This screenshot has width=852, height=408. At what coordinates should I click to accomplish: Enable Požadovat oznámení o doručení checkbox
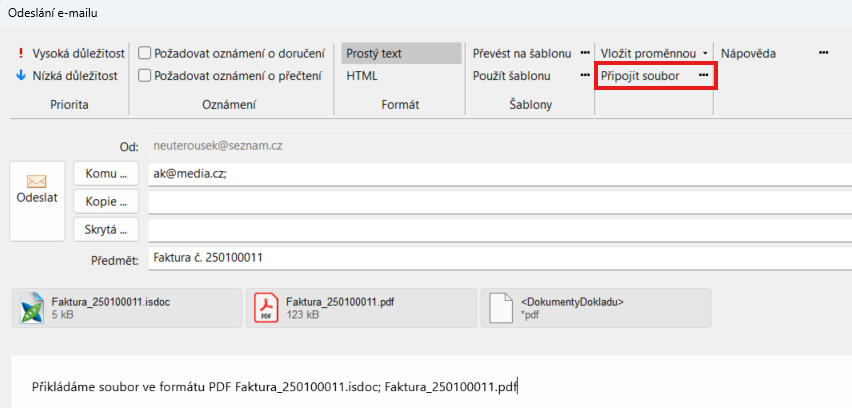pos(145,53)
